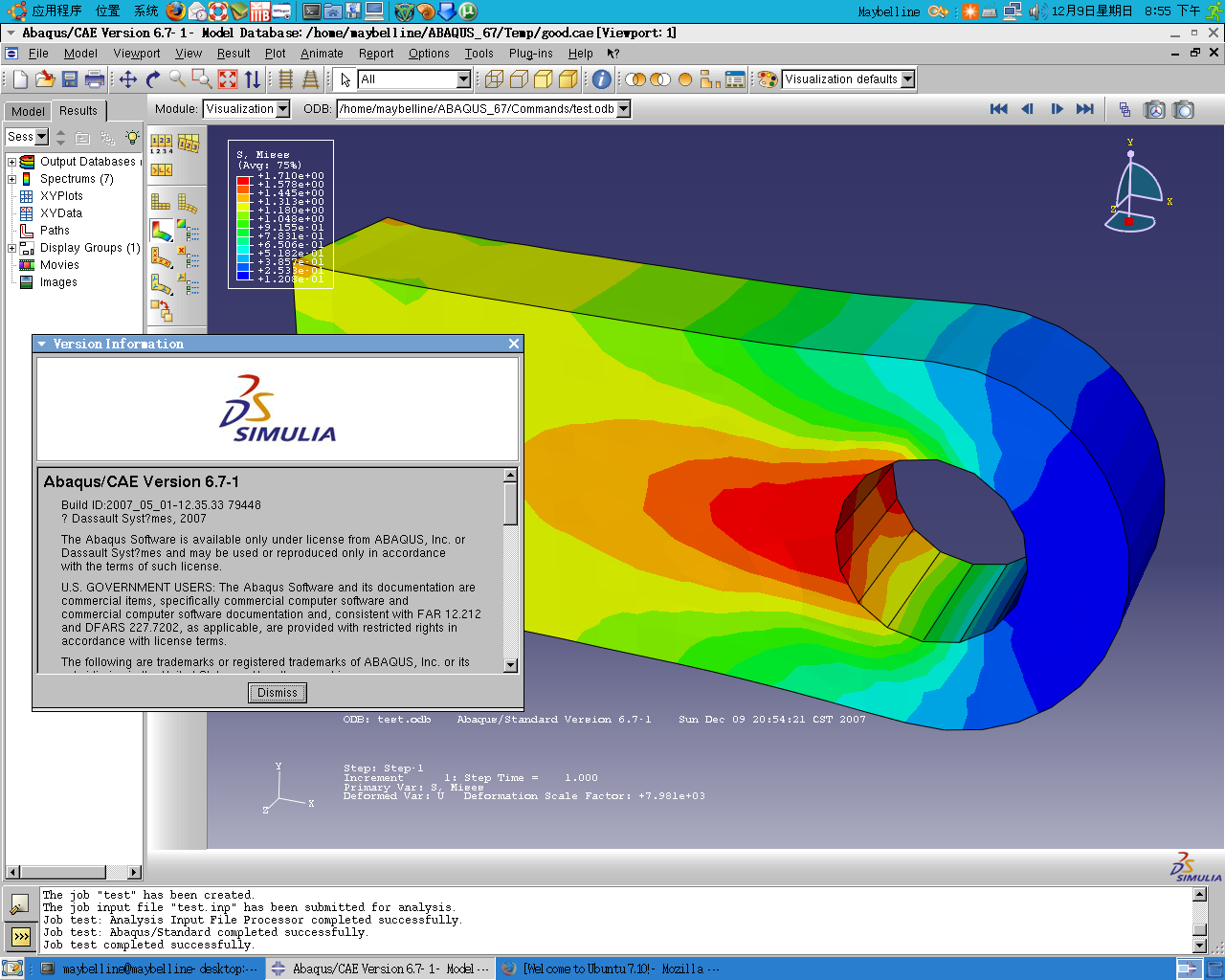This screenshot has height=980, width=1225.
Task: Expand Display Groups (1) tree node
Action: (11, 248)
